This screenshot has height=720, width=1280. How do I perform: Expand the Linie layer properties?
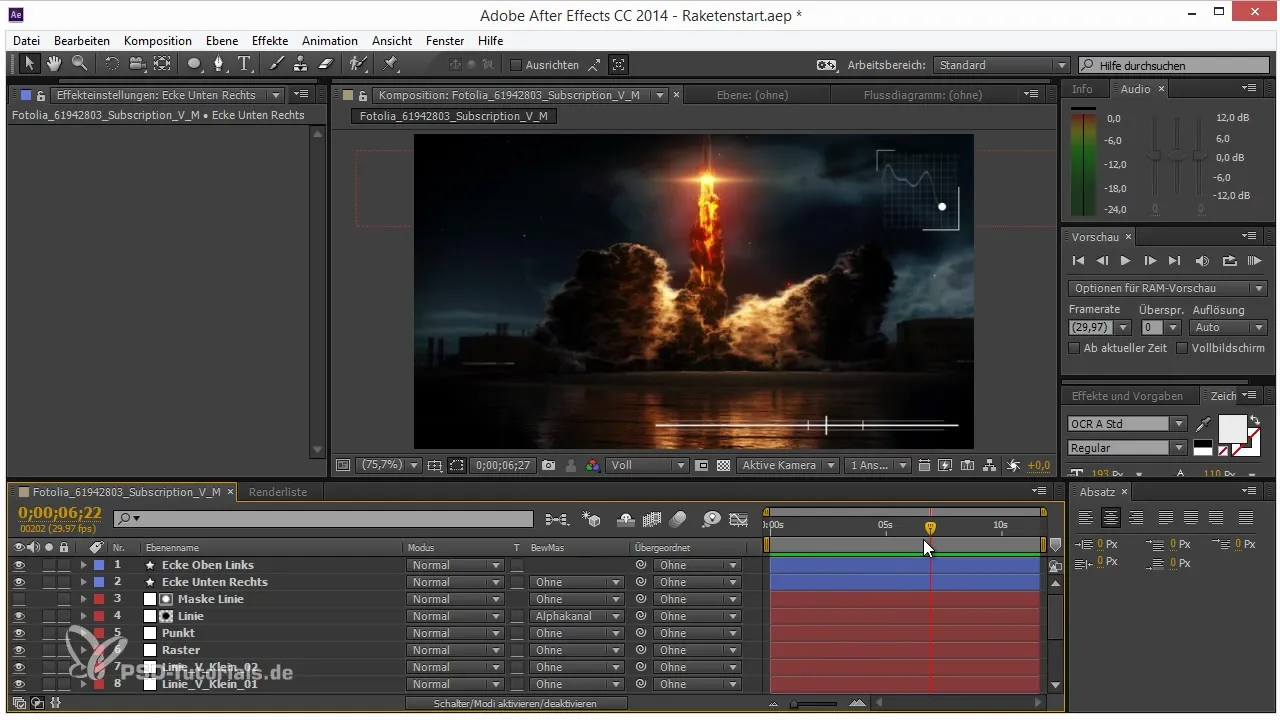(x=84, y=616)
